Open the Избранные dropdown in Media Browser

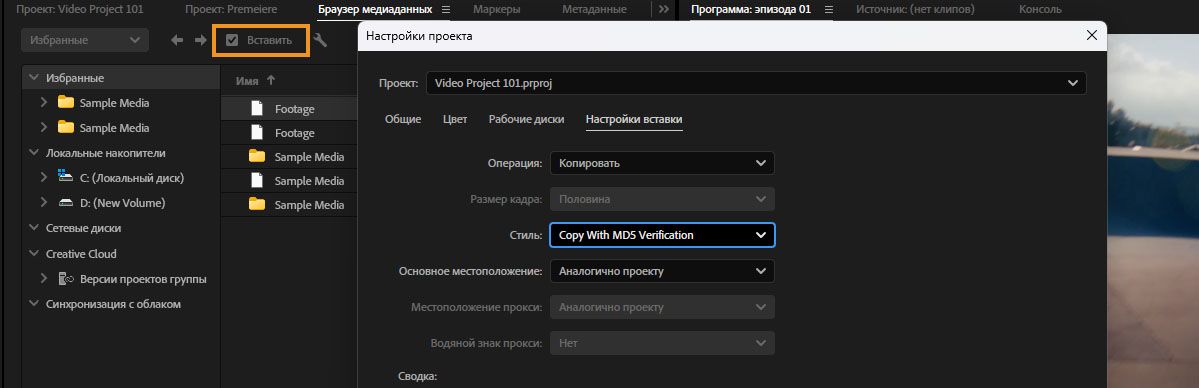coord(85,41)
